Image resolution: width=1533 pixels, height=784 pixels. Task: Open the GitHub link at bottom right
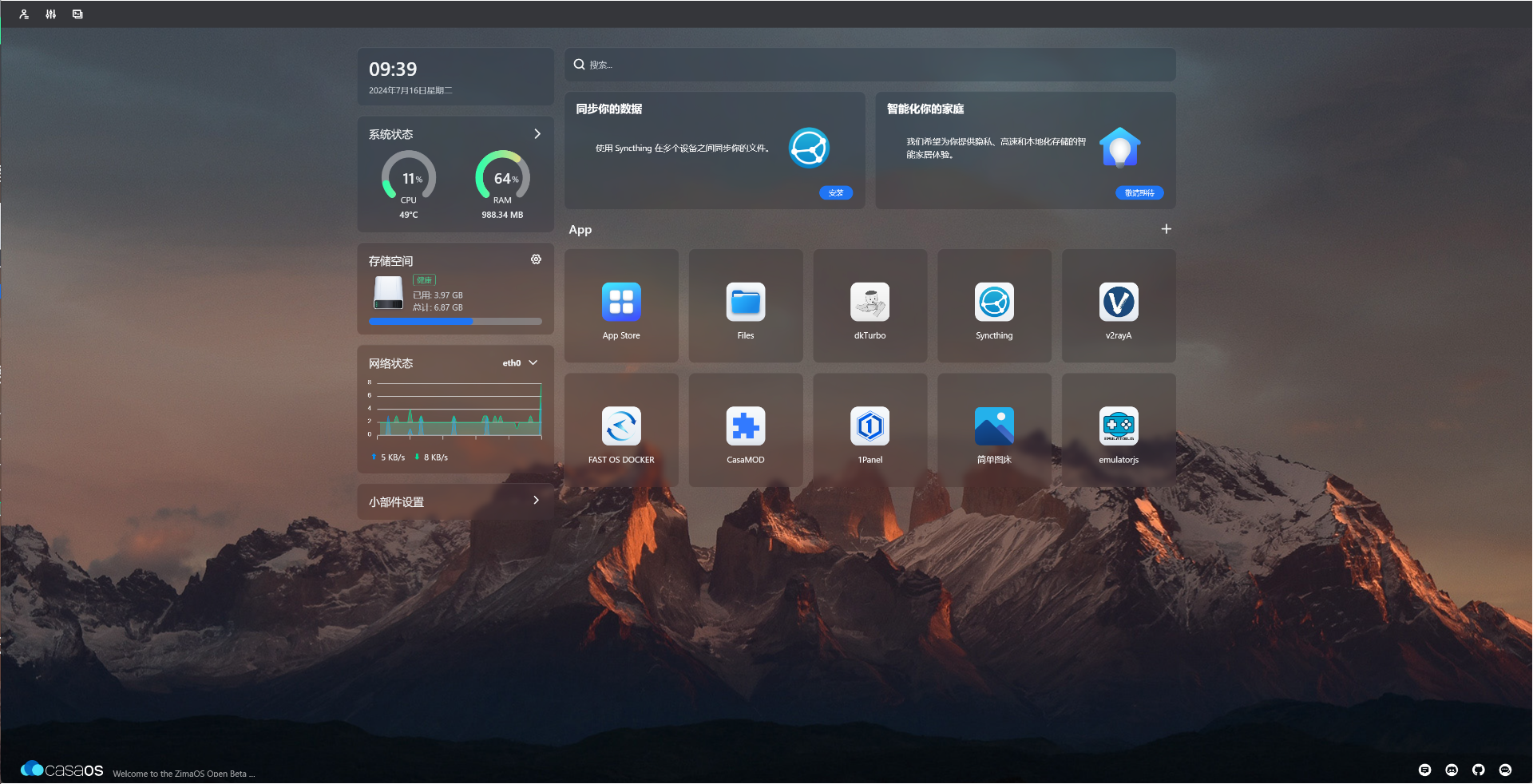1479,770
